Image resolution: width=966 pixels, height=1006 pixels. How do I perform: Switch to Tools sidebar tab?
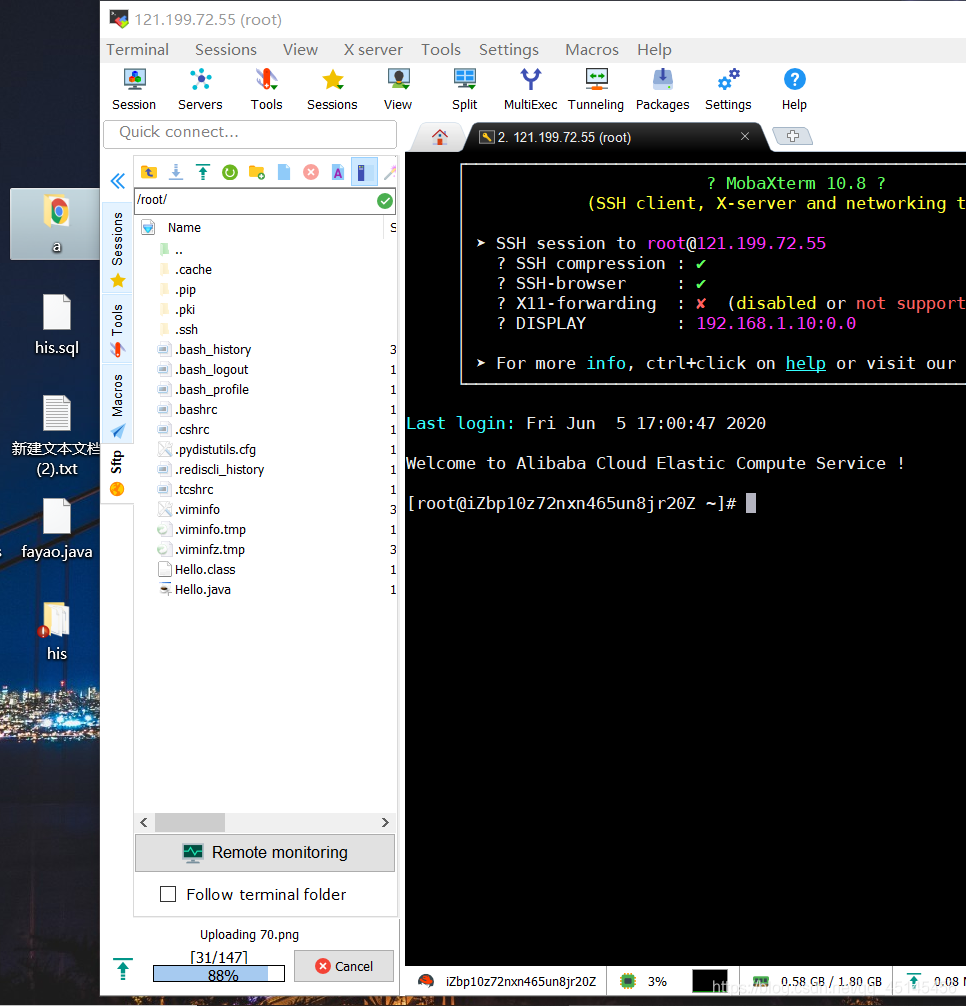[117, 329]
